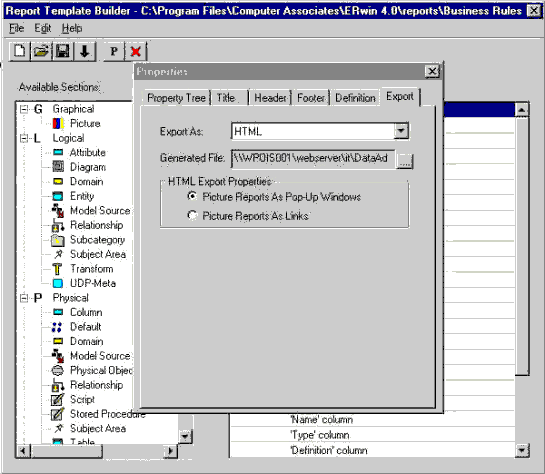The width and height of the screenshot is (545, 474).
Task: Select the 'Name' column row
Action: tap(373, 419)
